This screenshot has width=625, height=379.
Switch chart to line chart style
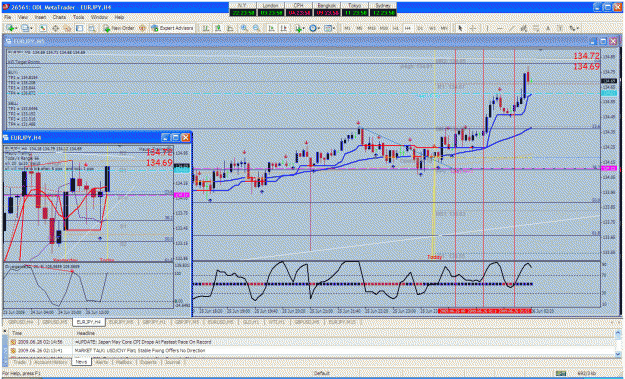pos(230,28)
